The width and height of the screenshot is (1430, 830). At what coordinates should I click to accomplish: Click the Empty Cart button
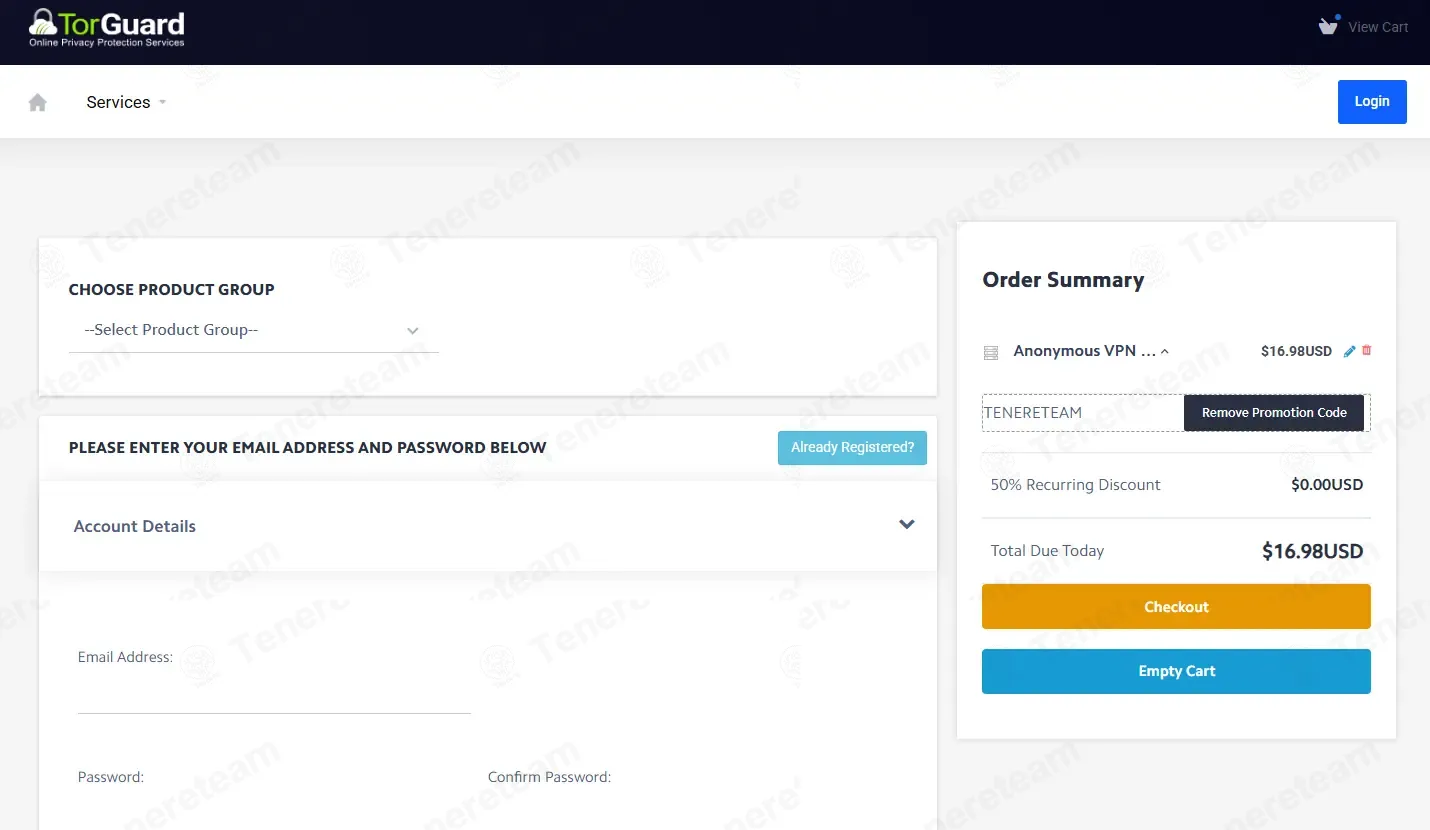click(x=1176, y=671)
